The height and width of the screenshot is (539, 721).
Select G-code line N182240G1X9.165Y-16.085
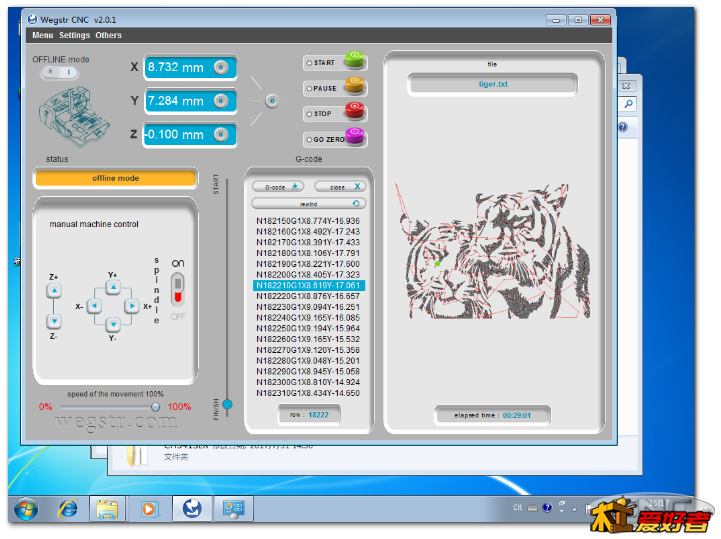pos(308,318)
